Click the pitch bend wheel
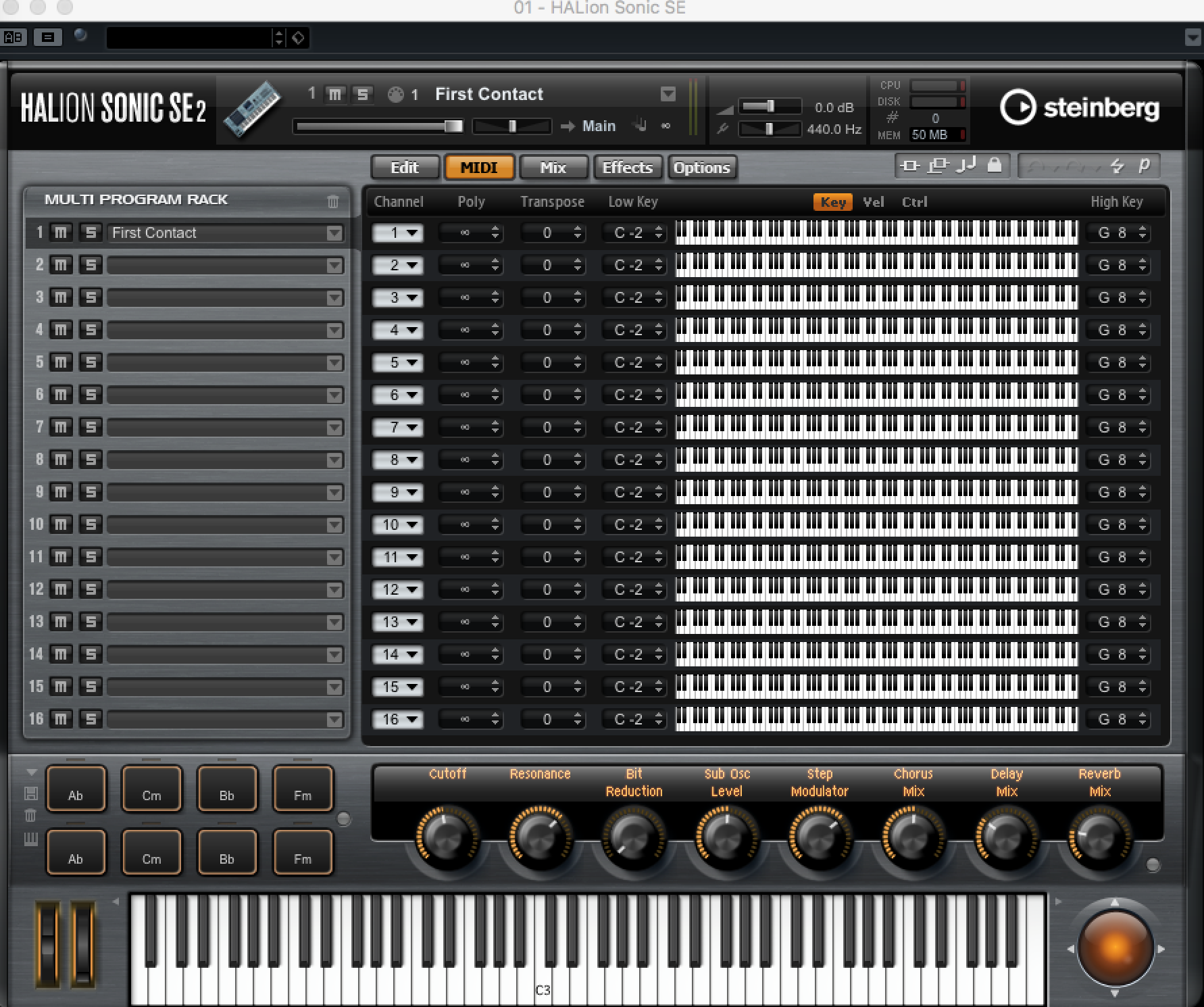Image resolution: width=1204 pixels, height=1007 pixels. [48, 945]
